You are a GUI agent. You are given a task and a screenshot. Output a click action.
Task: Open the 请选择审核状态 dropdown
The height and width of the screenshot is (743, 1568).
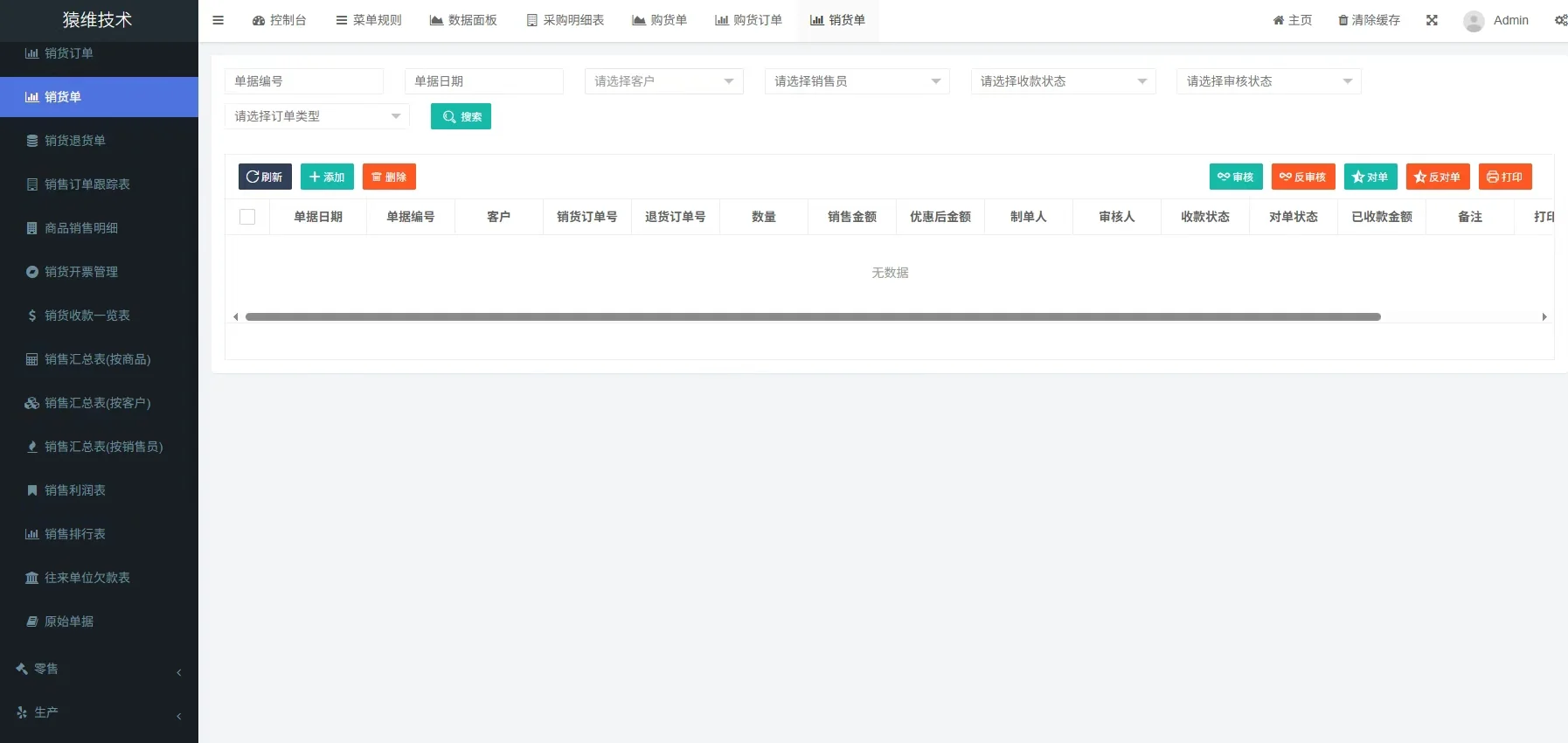tap(1269, 81)
